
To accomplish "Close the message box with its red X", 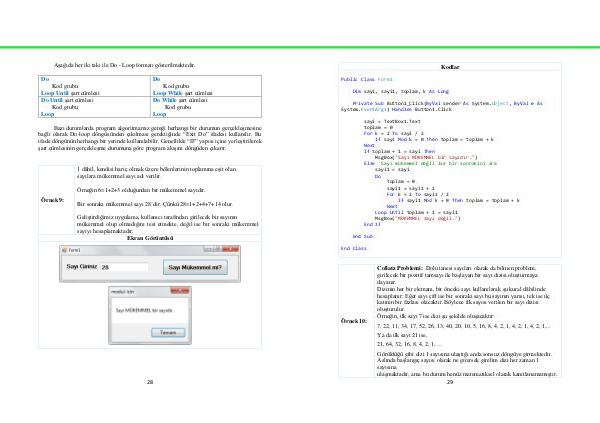I will click(x=180, y=291).
